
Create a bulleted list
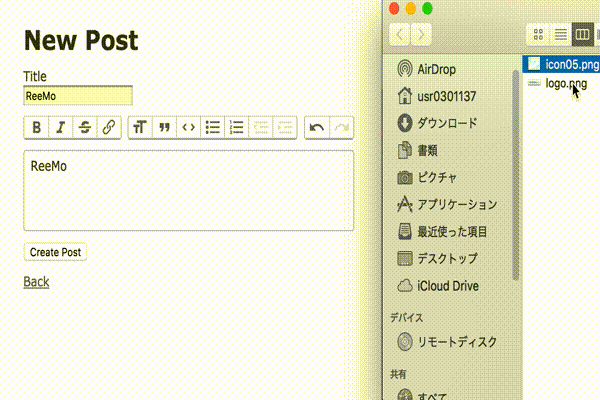[212, 127]
